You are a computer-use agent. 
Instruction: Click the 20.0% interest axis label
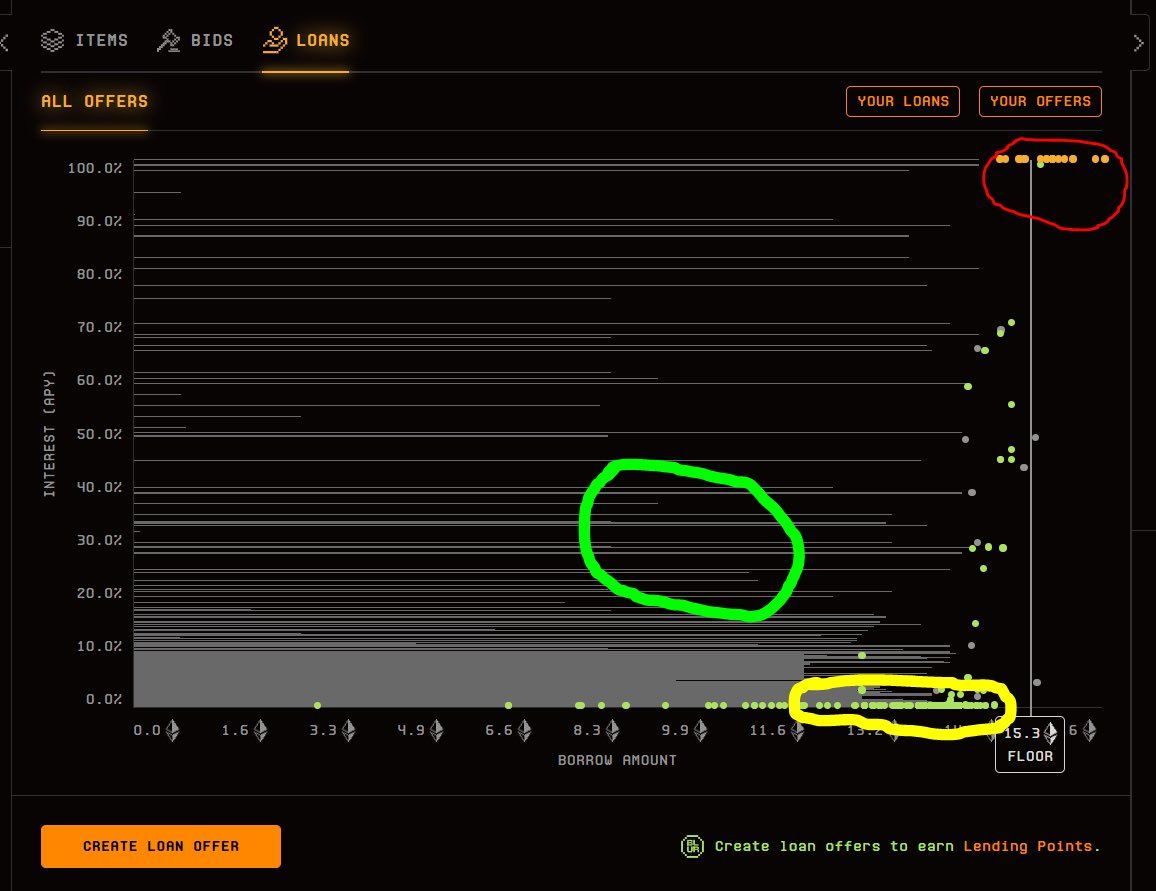point(99,593)
